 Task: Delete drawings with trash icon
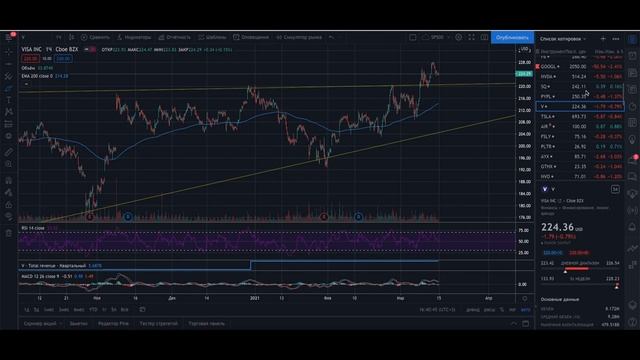[x=9, y=233]
